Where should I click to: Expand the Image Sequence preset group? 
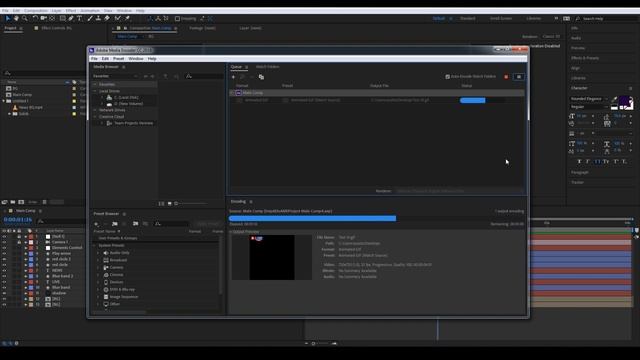(98, 297)
